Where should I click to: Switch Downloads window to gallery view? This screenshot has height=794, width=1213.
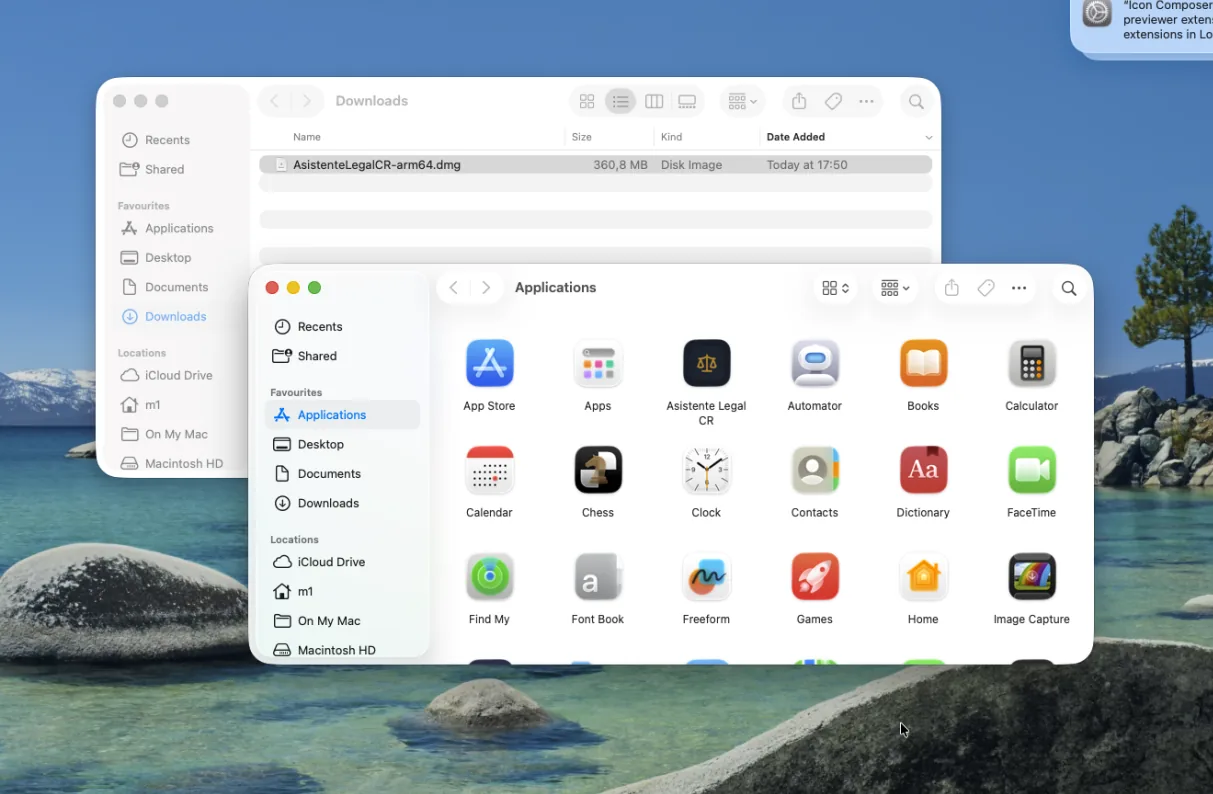tap(687, 101)
